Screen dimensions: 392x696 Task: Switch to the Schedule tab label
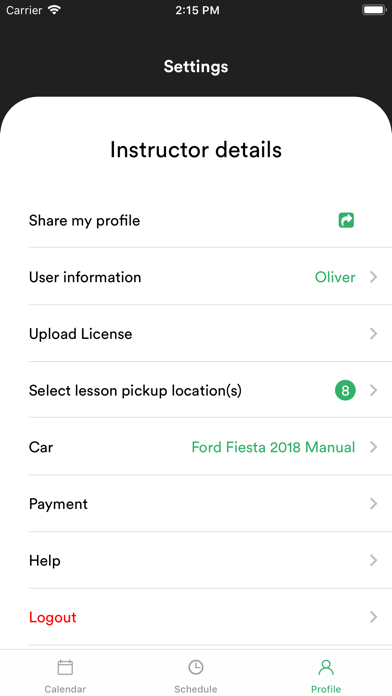196,689
